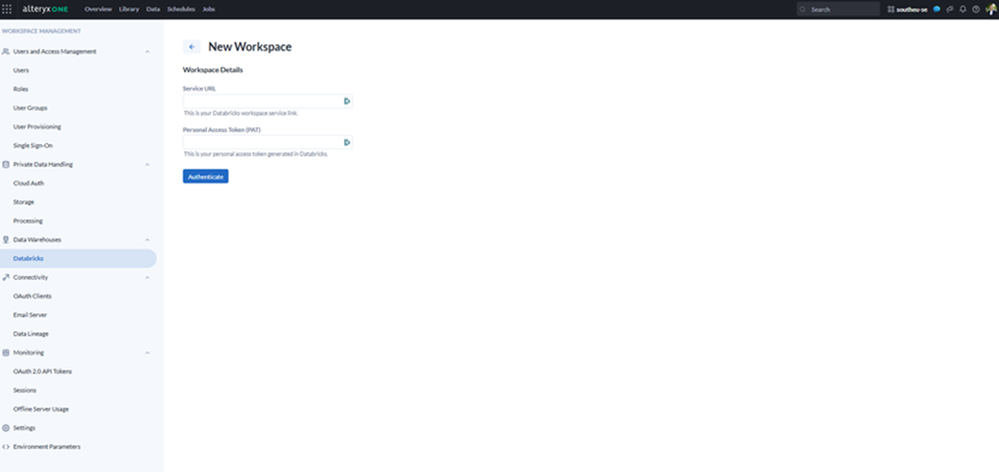The image size is (999, 472).
Task: Collapse Users and Access Management section
Action: point(147,52)
